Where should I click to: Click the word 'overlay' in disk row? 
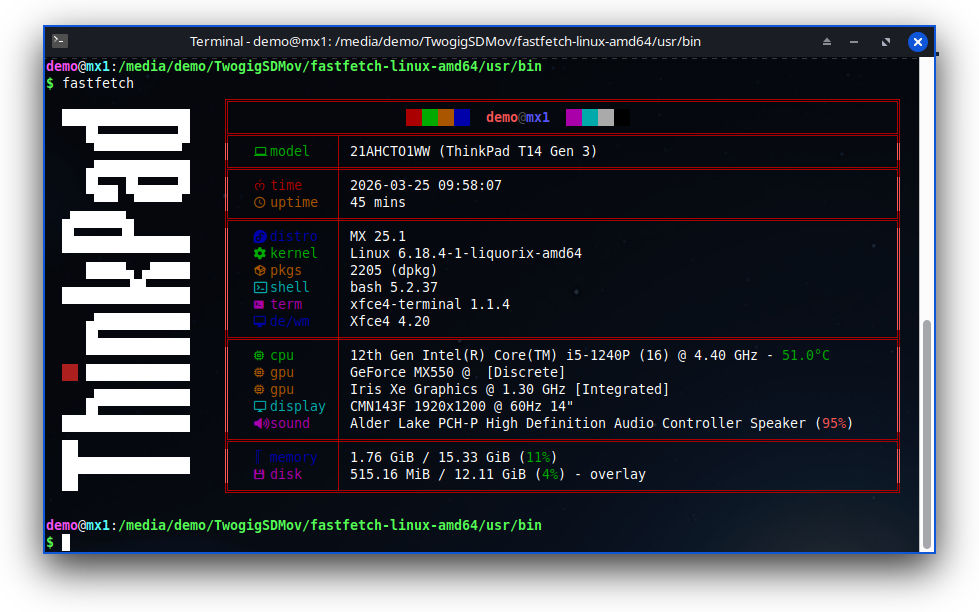617,475
